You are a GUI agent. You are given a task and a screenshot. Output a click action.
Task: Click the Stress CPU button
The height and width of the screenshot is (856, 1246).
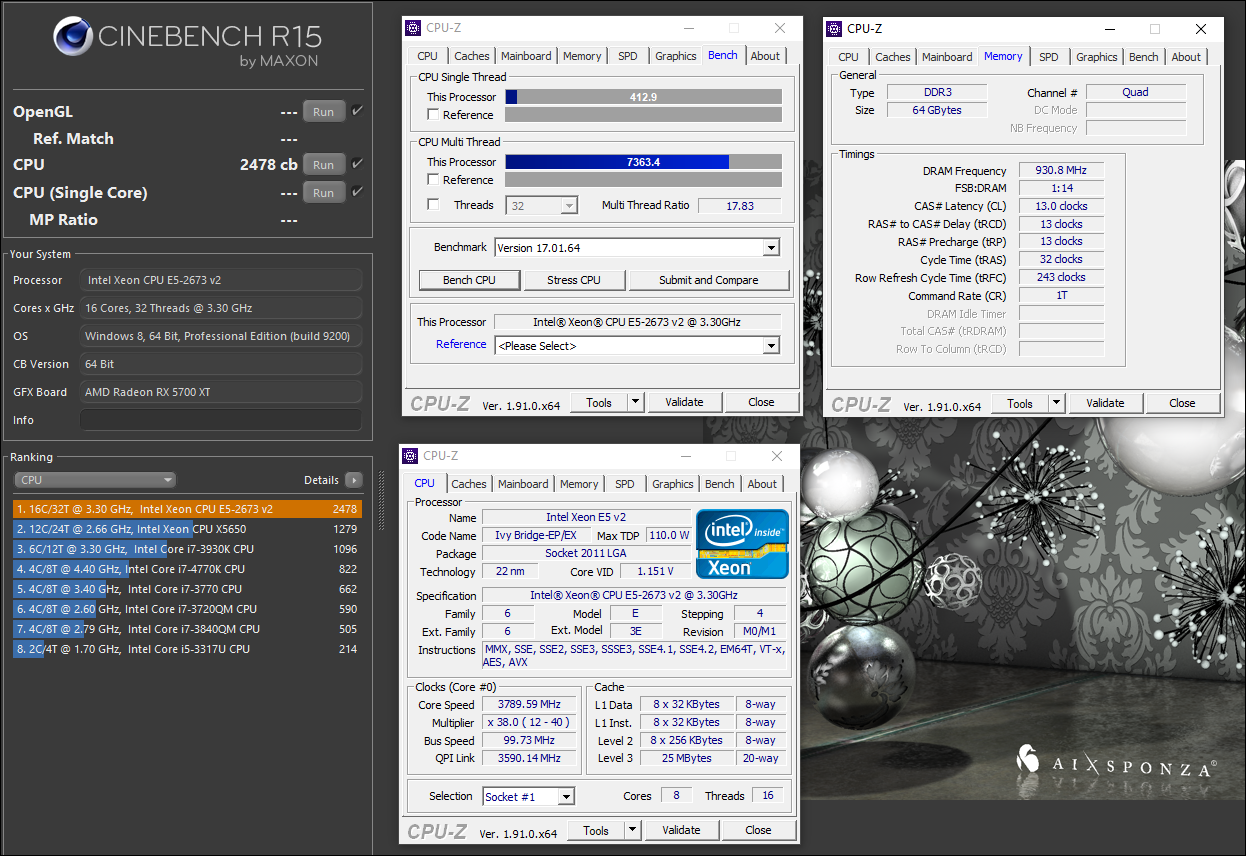(574, 280)
